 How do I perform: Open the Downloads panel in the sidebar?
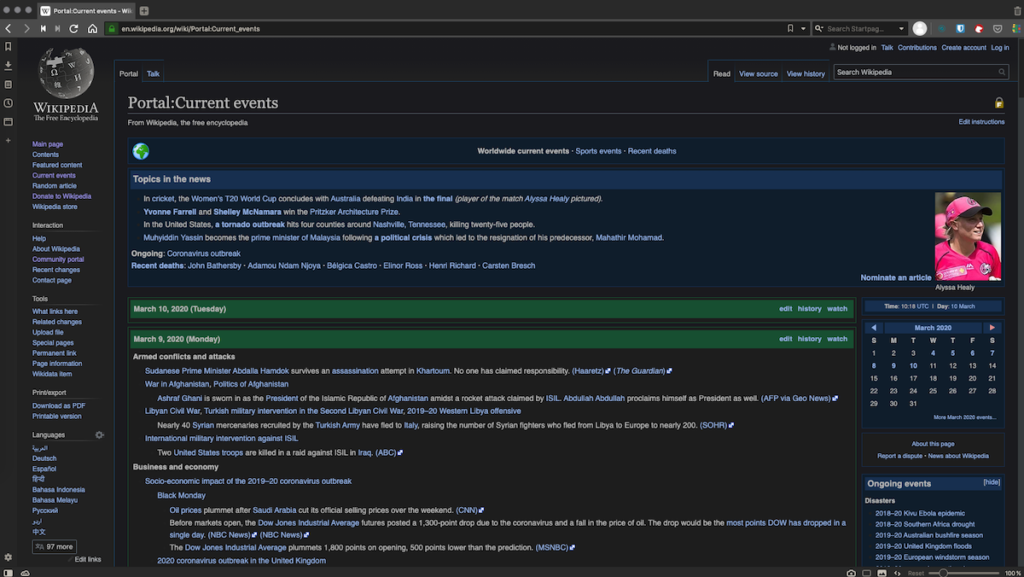click(8, 65)
